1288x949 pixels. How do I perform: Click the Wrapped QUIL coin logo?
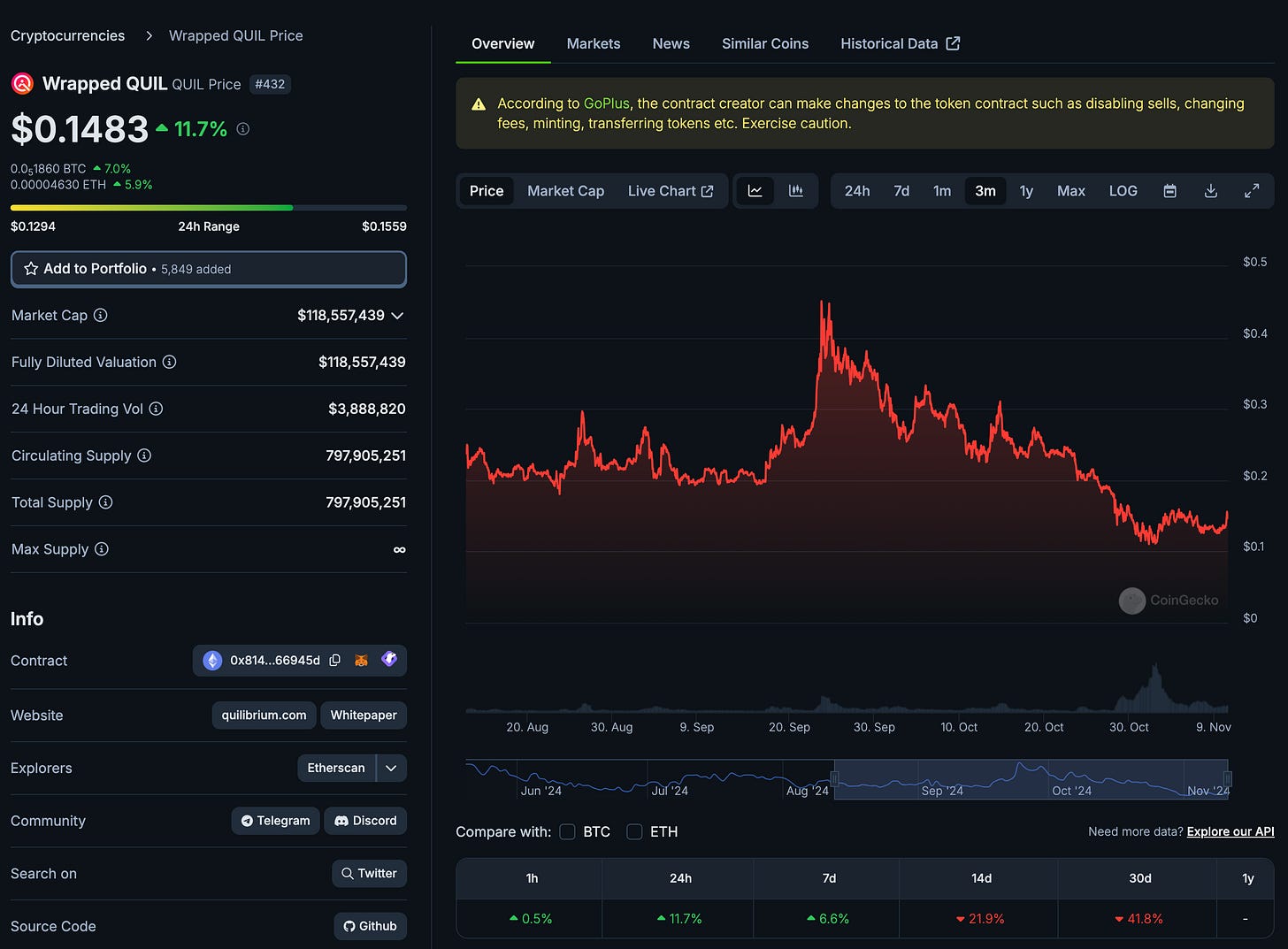[x=22, y=84]
